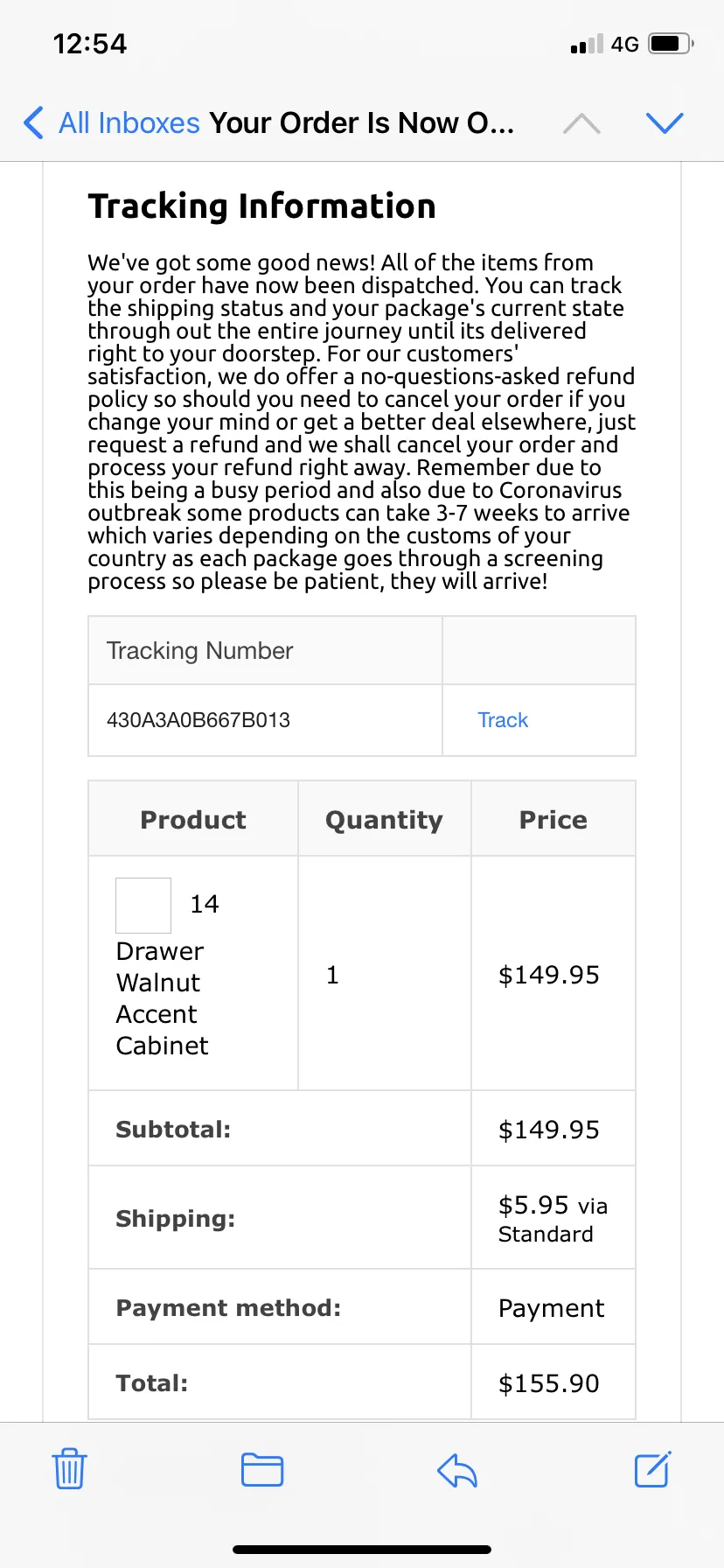
Task: Tap the status bar clock 12:54
Action: 90,44
